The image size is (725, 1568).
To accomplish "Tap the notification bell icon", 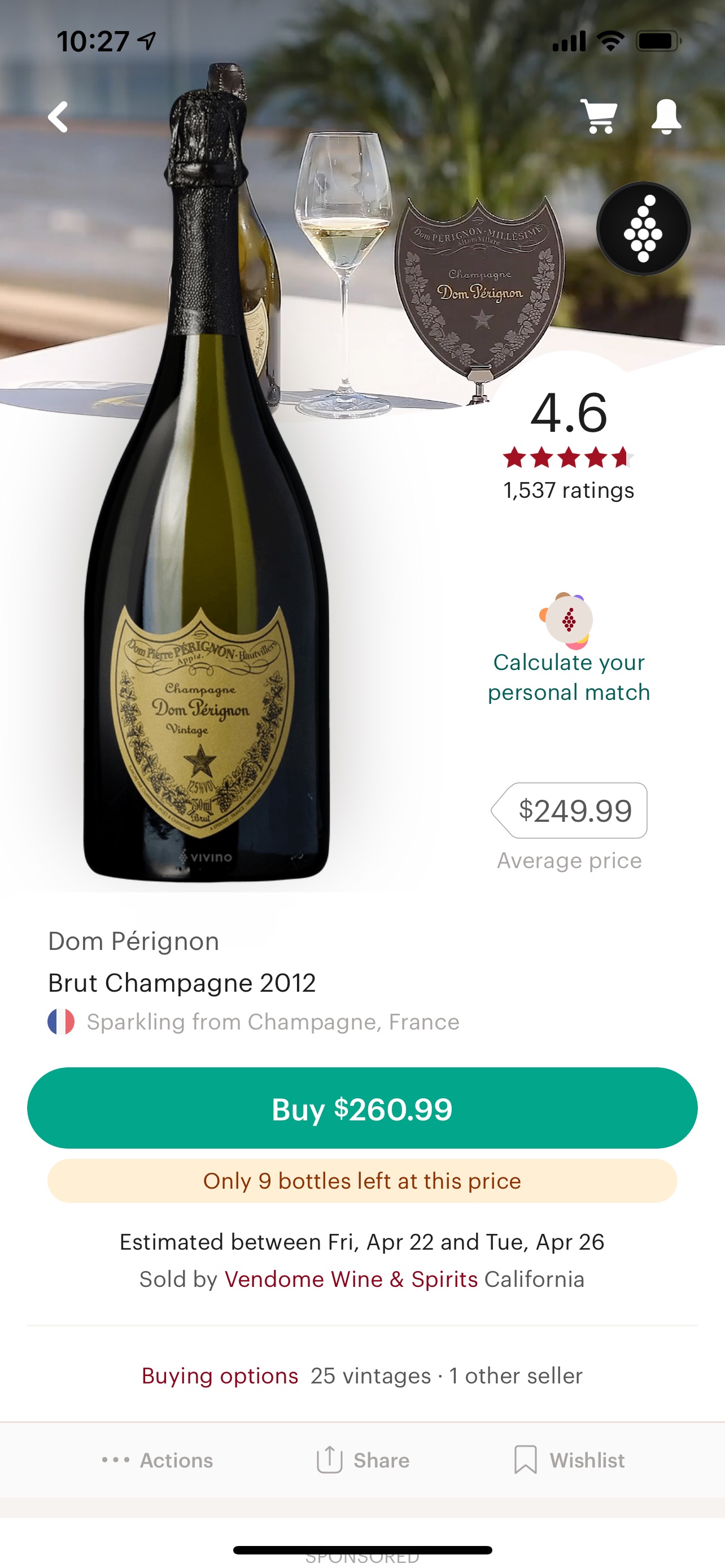I will [666, 116].
